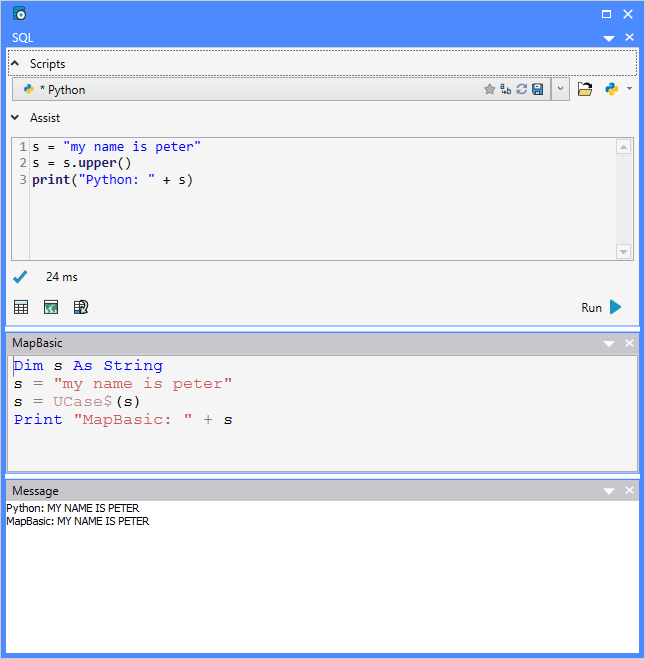
Task: Open the MapBasic window options dropdown
Action: (x=608, y=344)
